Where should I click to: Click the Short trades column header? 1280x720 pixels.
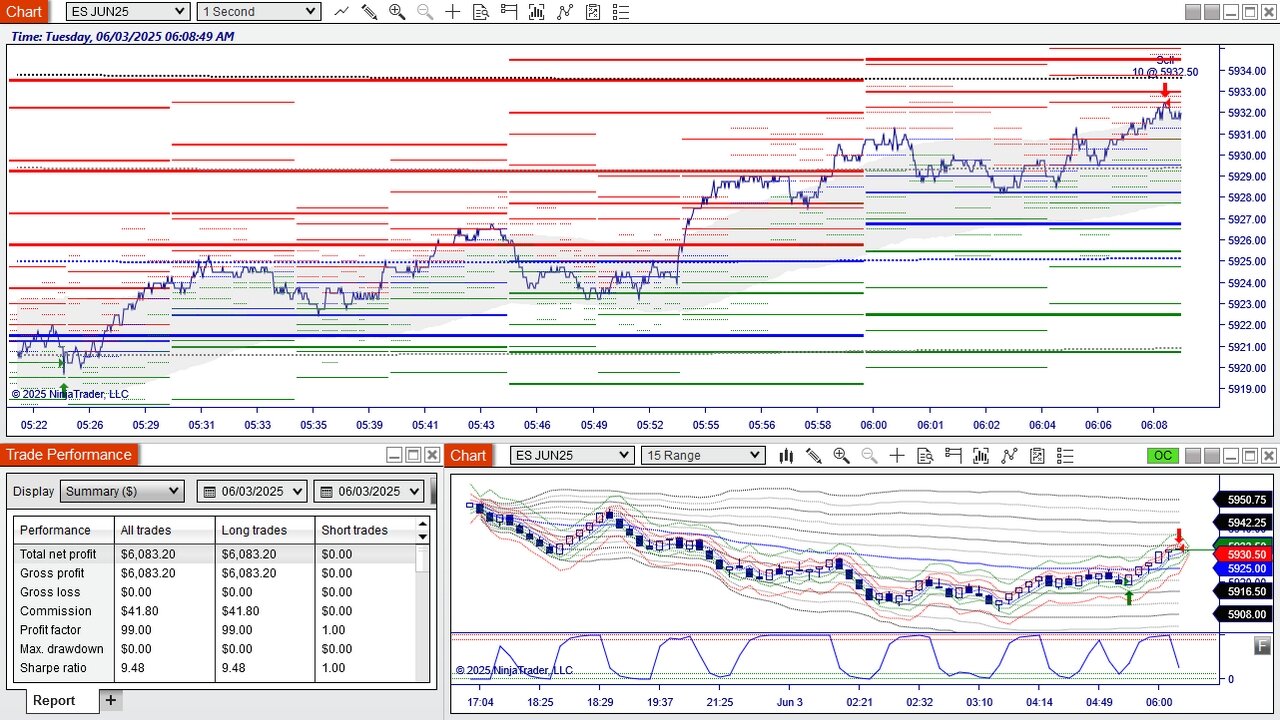(365, 530)
